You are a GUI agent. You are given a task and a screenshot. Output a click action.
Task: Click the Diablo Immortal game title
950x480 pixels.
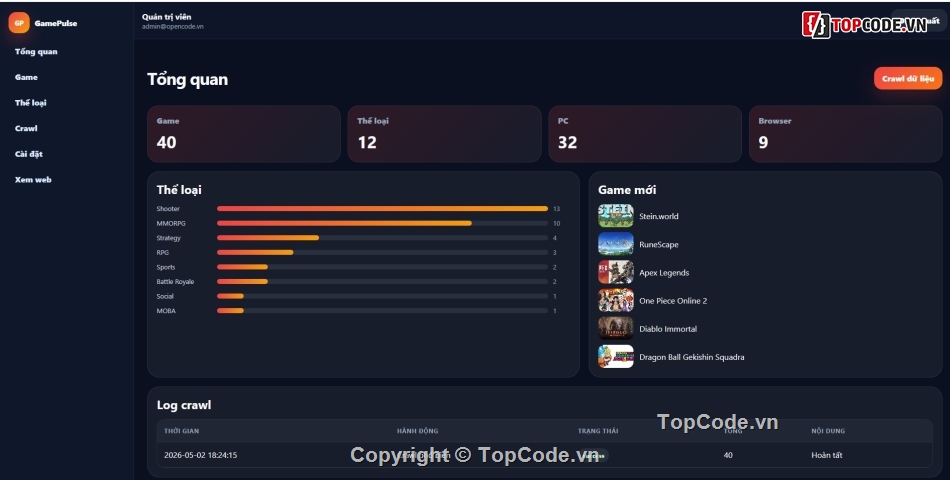click(668, 329)
